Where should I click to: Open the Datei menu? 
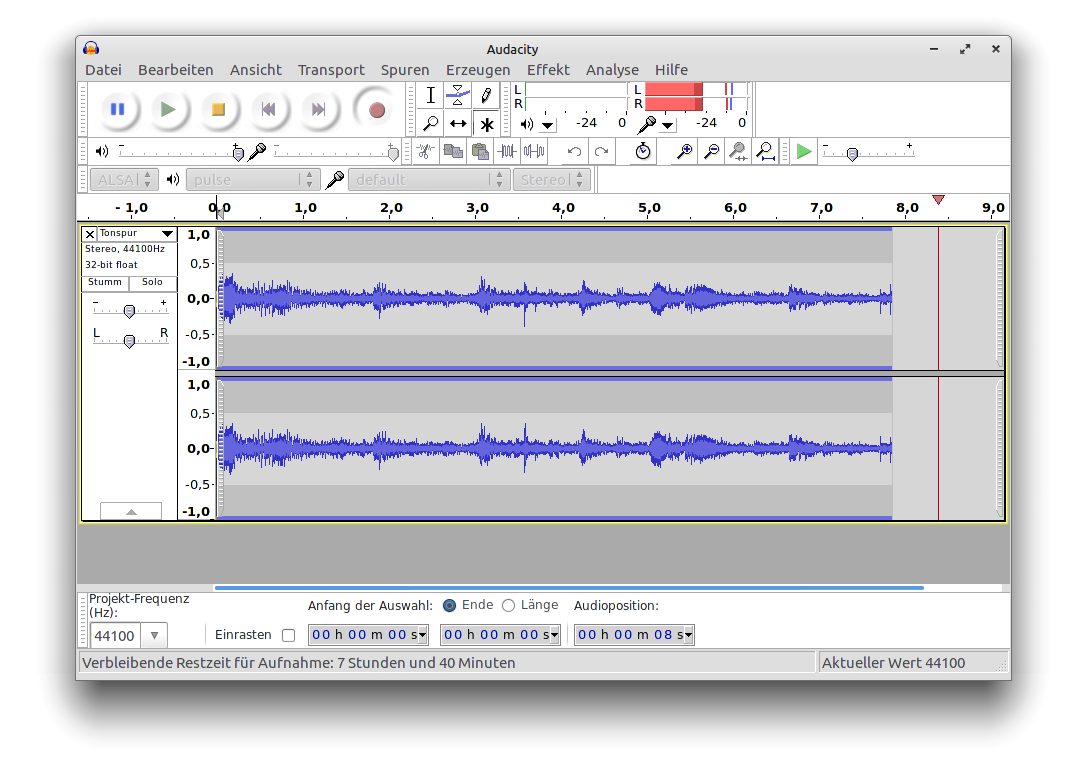(103, 70)
